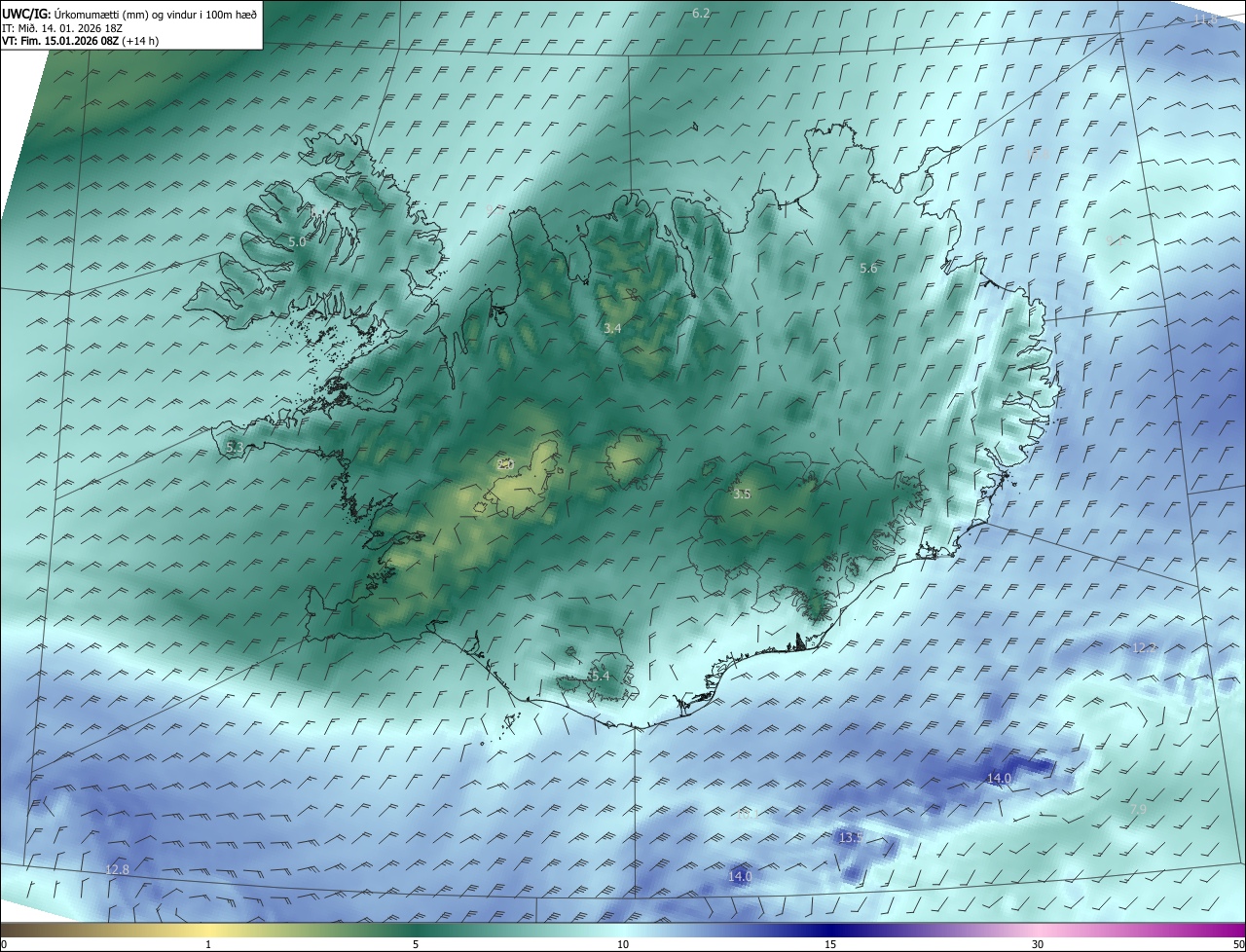The height and width of the screenshot is (952, 1246).
Task: Click the 12.8 value label
Action: click(117, 870)
